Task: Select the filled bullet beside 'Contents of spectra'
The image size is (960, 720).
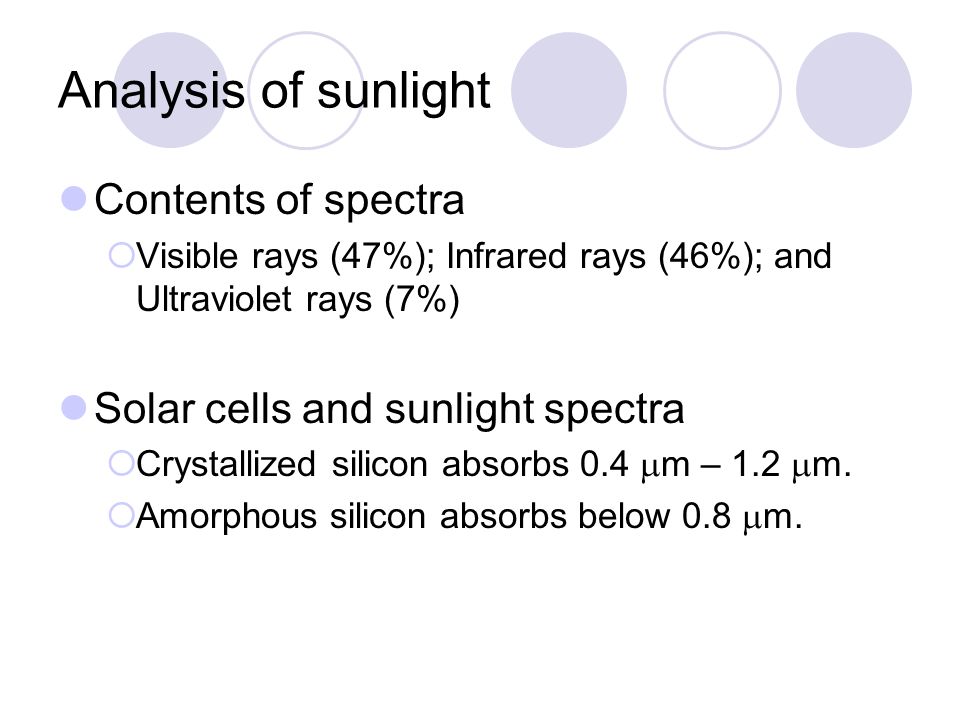Action: coord(74,199)
